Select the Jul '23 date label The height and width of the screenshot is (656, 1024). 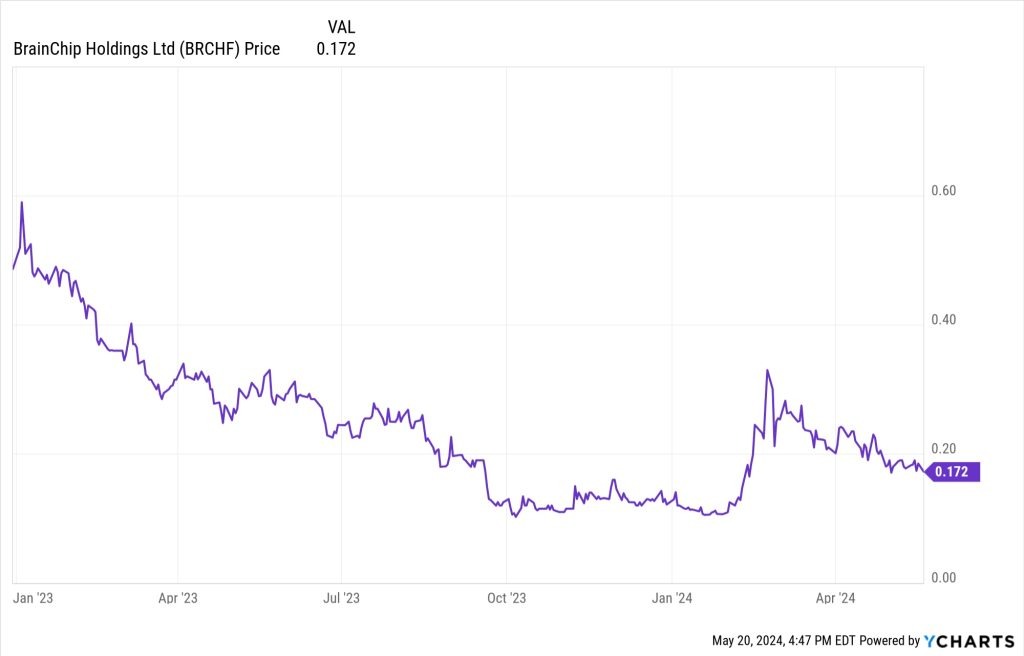coord(342,598)
